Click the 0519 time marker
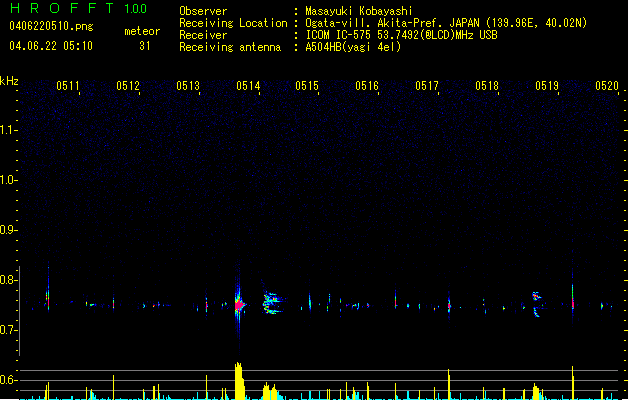 click(547, 86)
